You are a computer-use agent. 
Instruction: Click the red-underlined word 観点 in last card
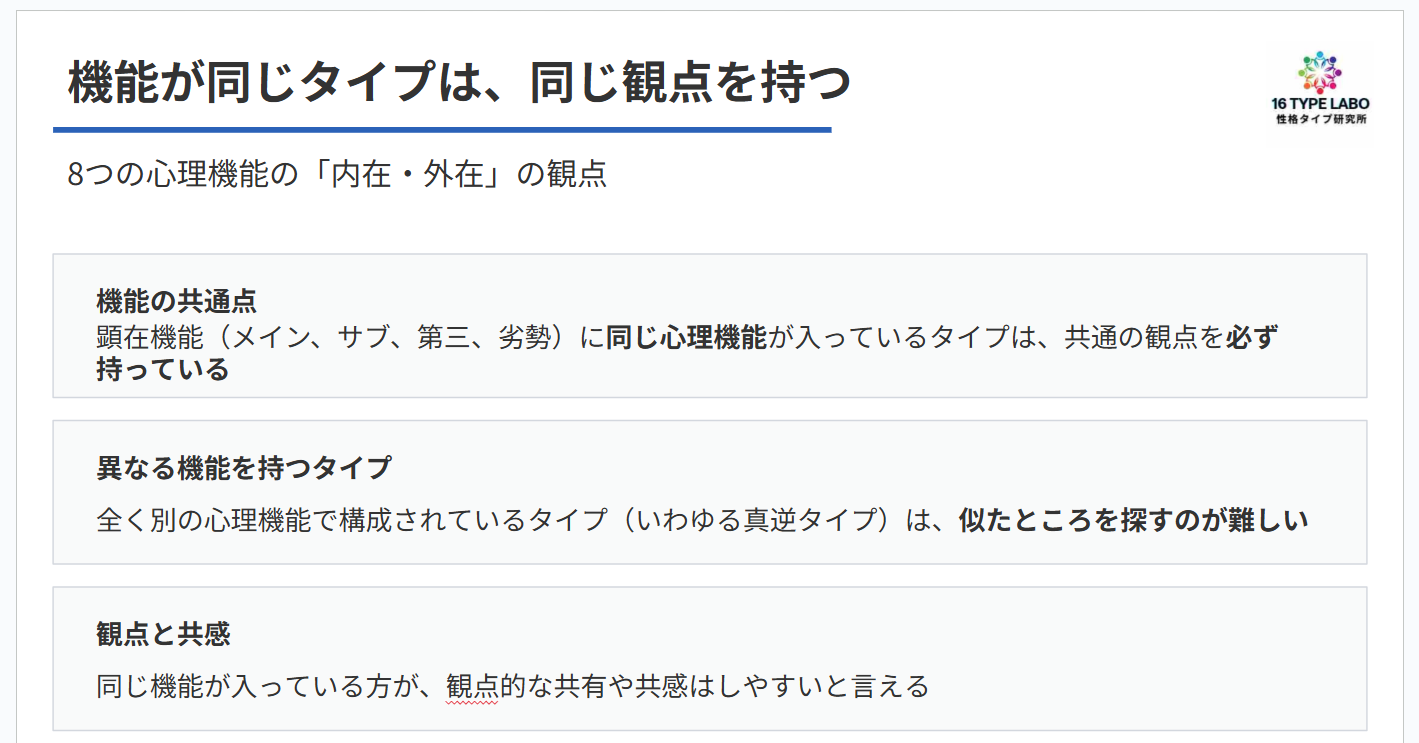[x=472, y=686]
